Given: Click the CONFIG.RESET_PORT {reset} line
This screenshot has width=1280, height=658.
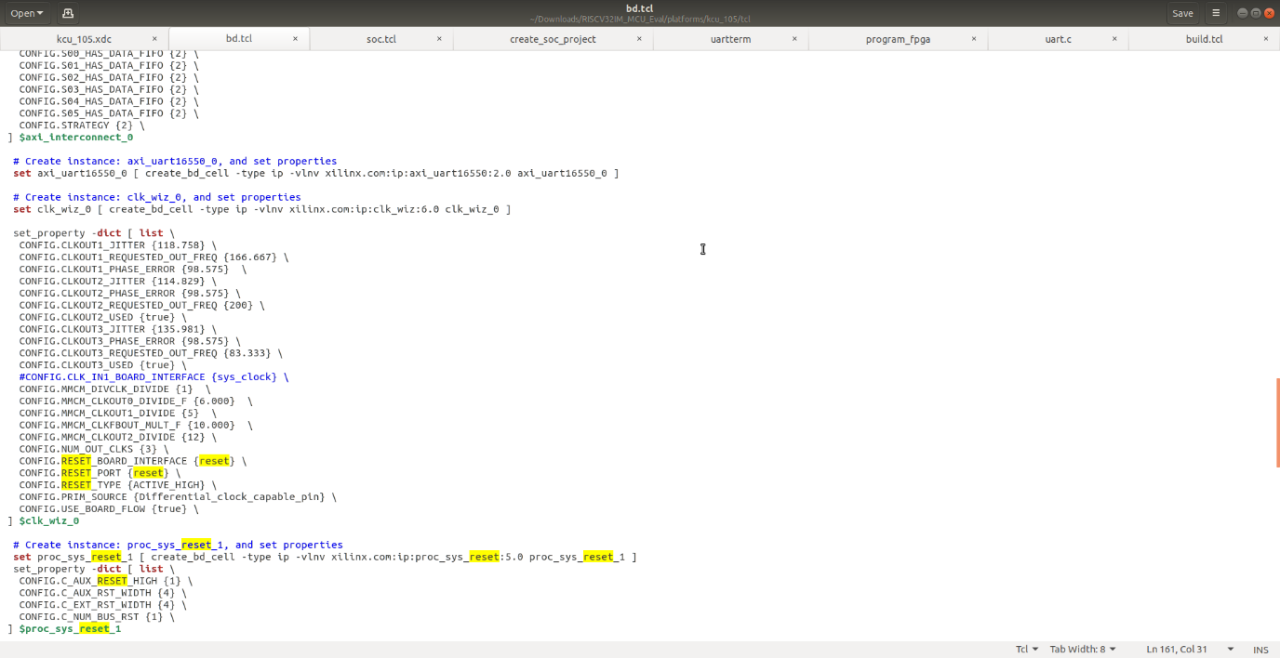Looking at the screenshot, I should (100, 473).
